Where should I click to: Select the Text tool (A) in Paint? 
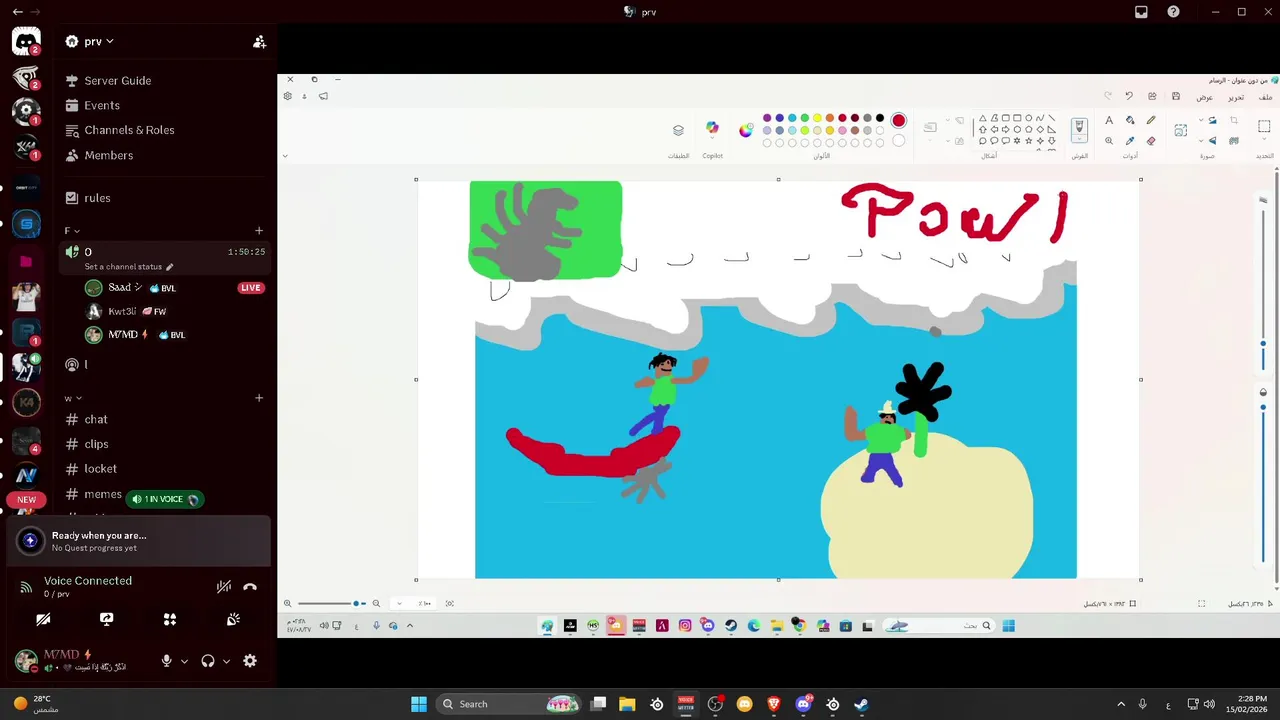point(1109,120)
